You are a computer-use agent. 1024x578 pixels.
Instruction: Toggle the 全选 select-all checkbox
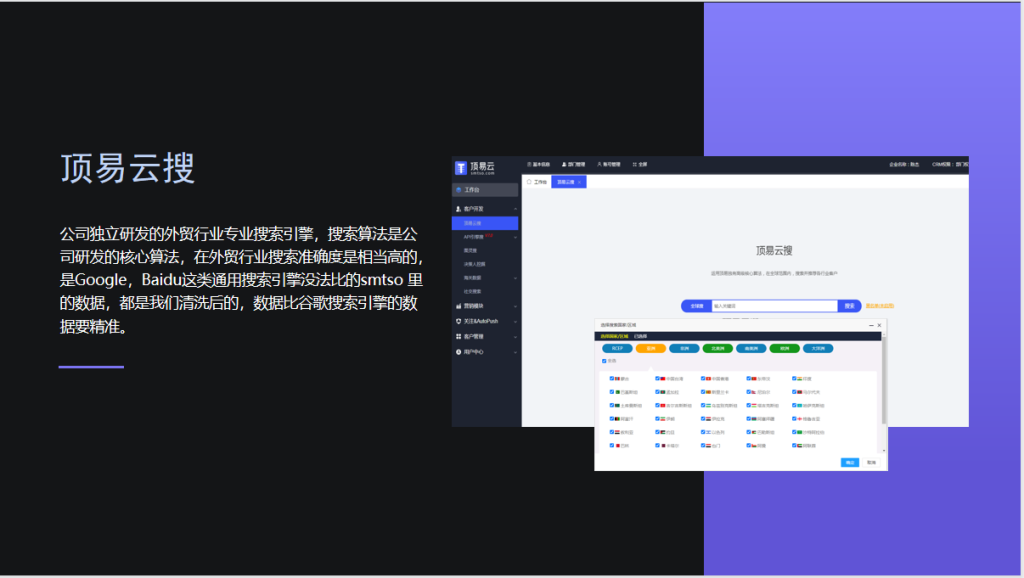(604, 361)
